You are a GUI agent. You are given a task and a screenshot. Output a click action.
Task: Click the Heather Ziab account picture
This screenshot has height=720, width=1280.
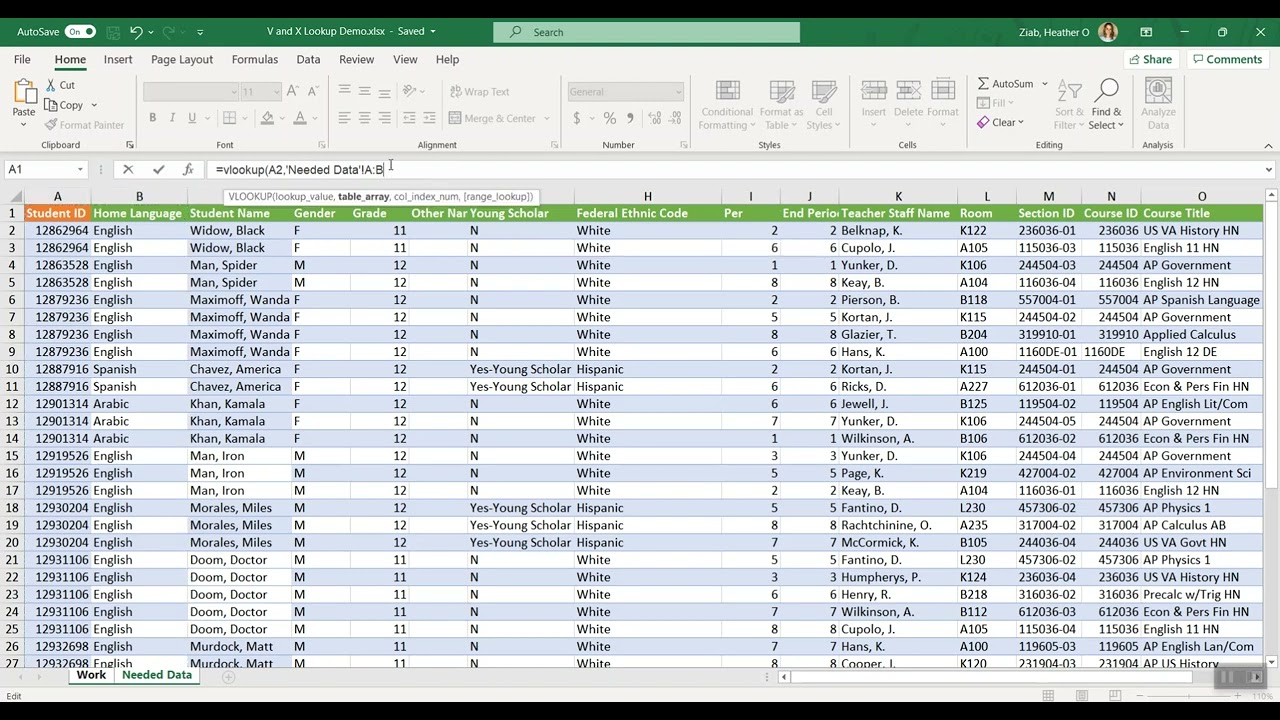(1108, 32)
